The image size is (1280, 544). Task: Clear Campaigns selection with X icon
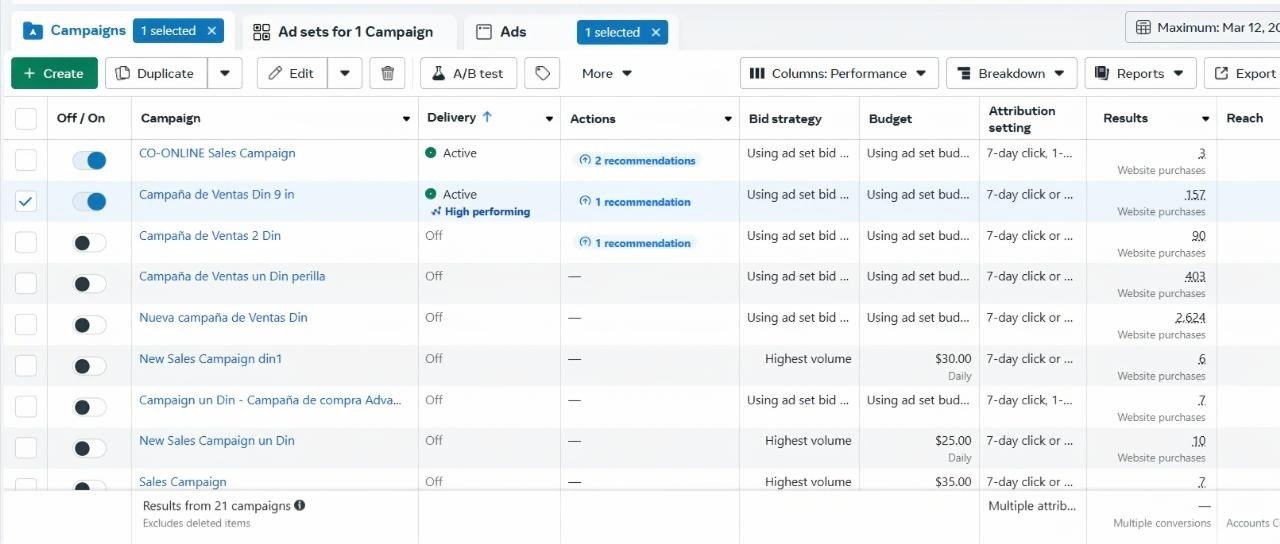[212, 31]
